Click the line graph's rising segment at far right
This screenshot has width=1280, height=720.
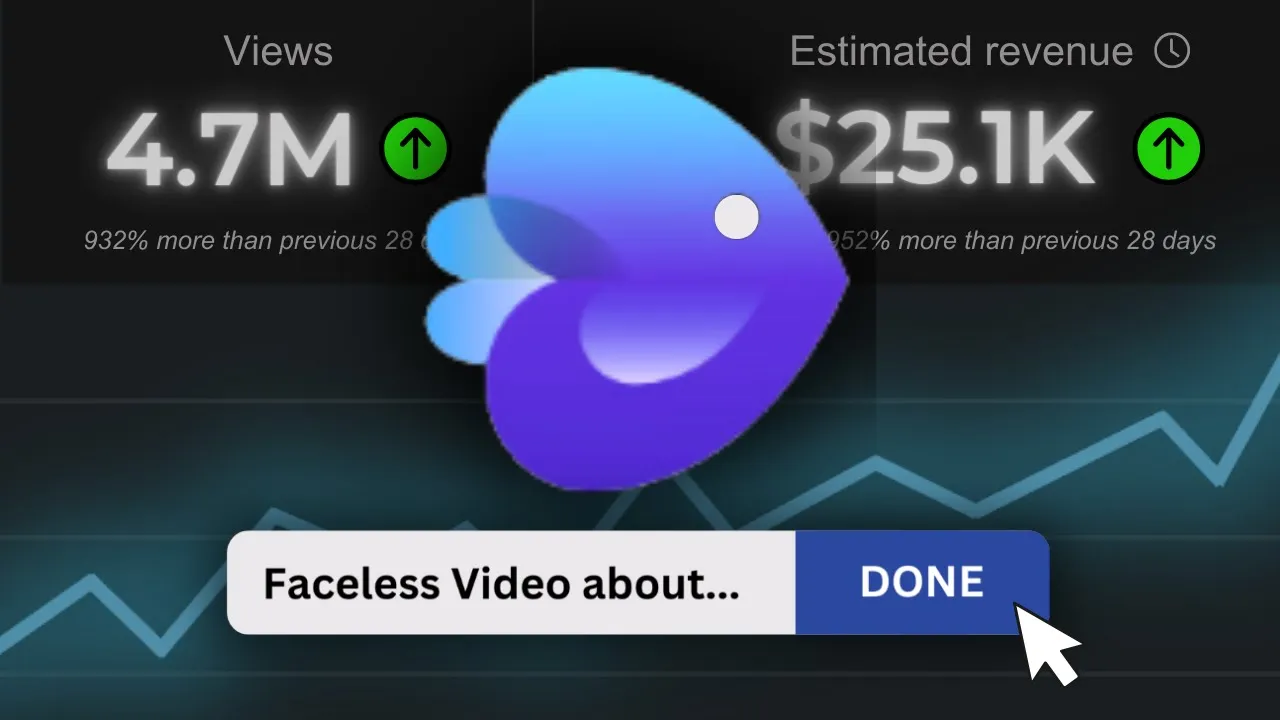[1250, 420]
